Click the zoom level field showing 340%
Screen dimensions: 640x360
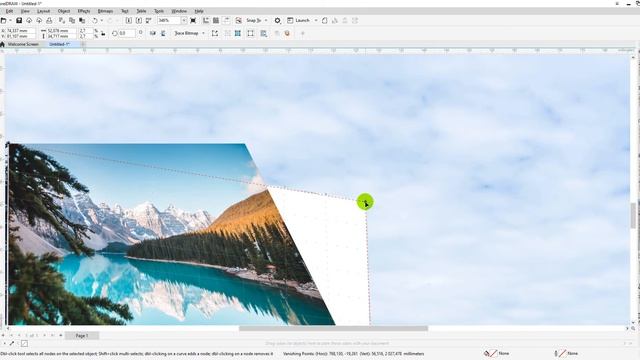(x=169, y=20)
